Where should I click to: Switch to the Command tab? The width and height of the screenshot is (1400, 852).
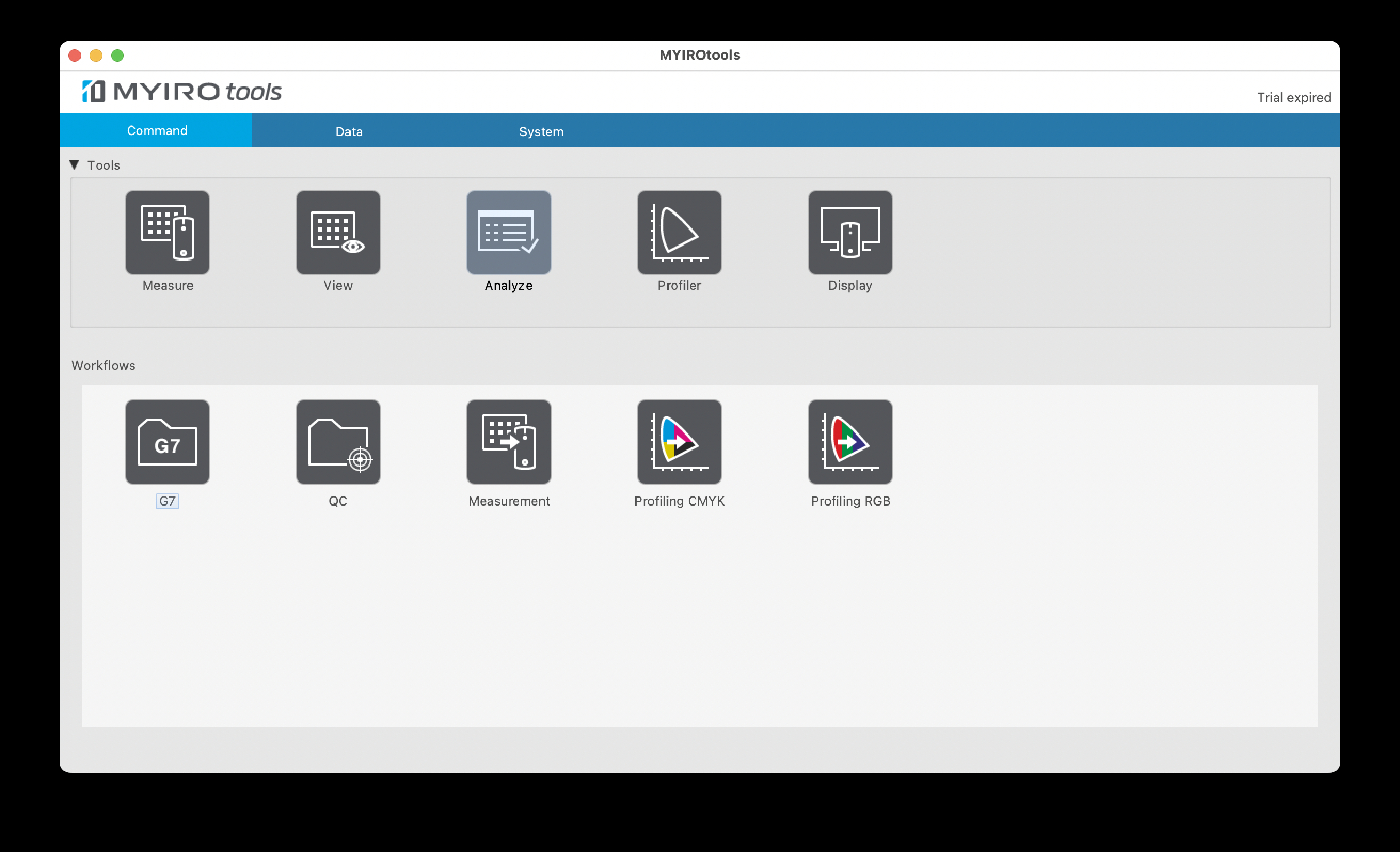156,130
